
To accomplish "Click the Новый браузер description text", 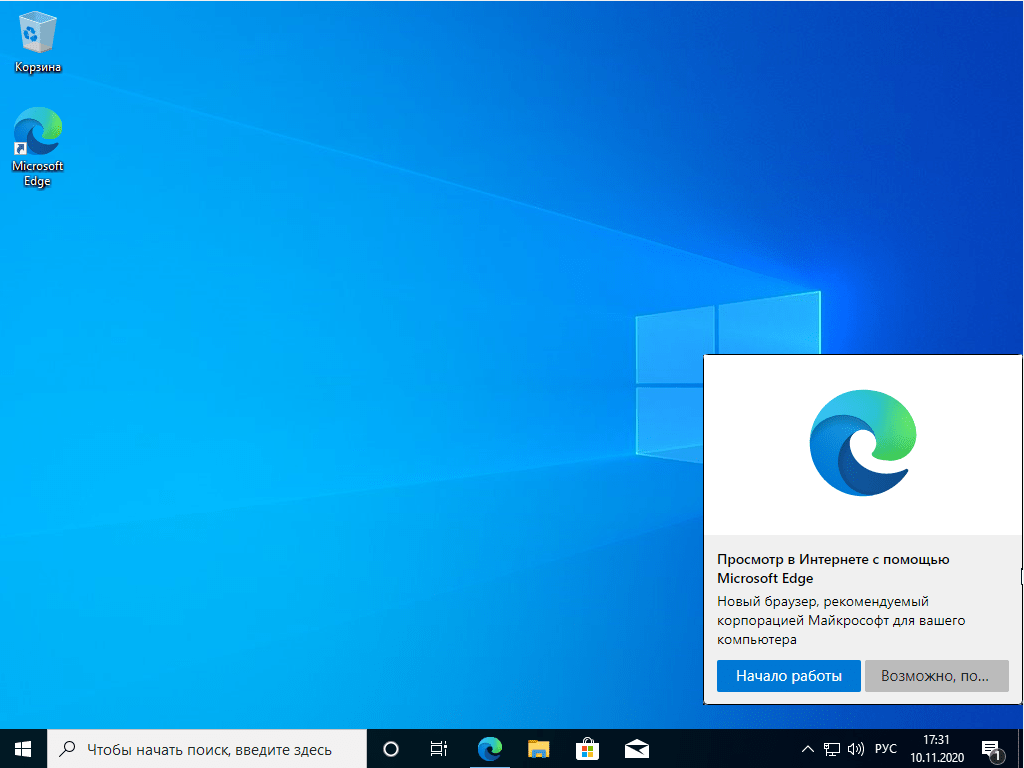I will tap(841, 620).
